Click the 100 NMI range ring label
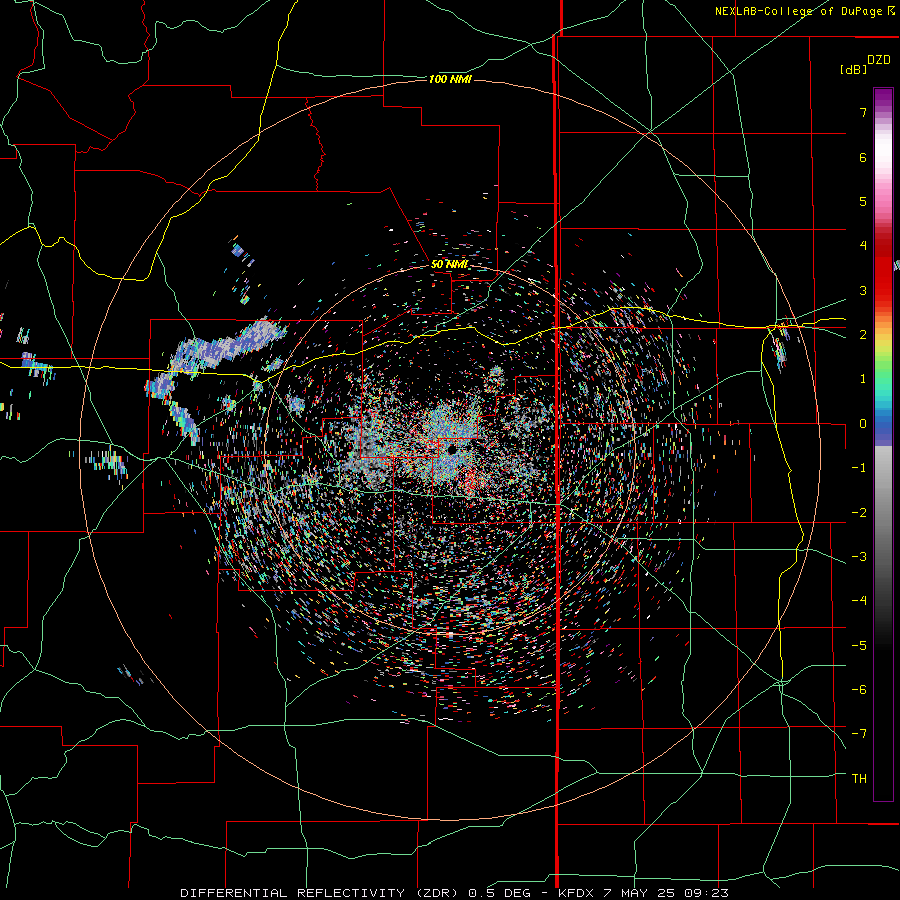Screen dimensions: 900x900 [x=450, y=79]
